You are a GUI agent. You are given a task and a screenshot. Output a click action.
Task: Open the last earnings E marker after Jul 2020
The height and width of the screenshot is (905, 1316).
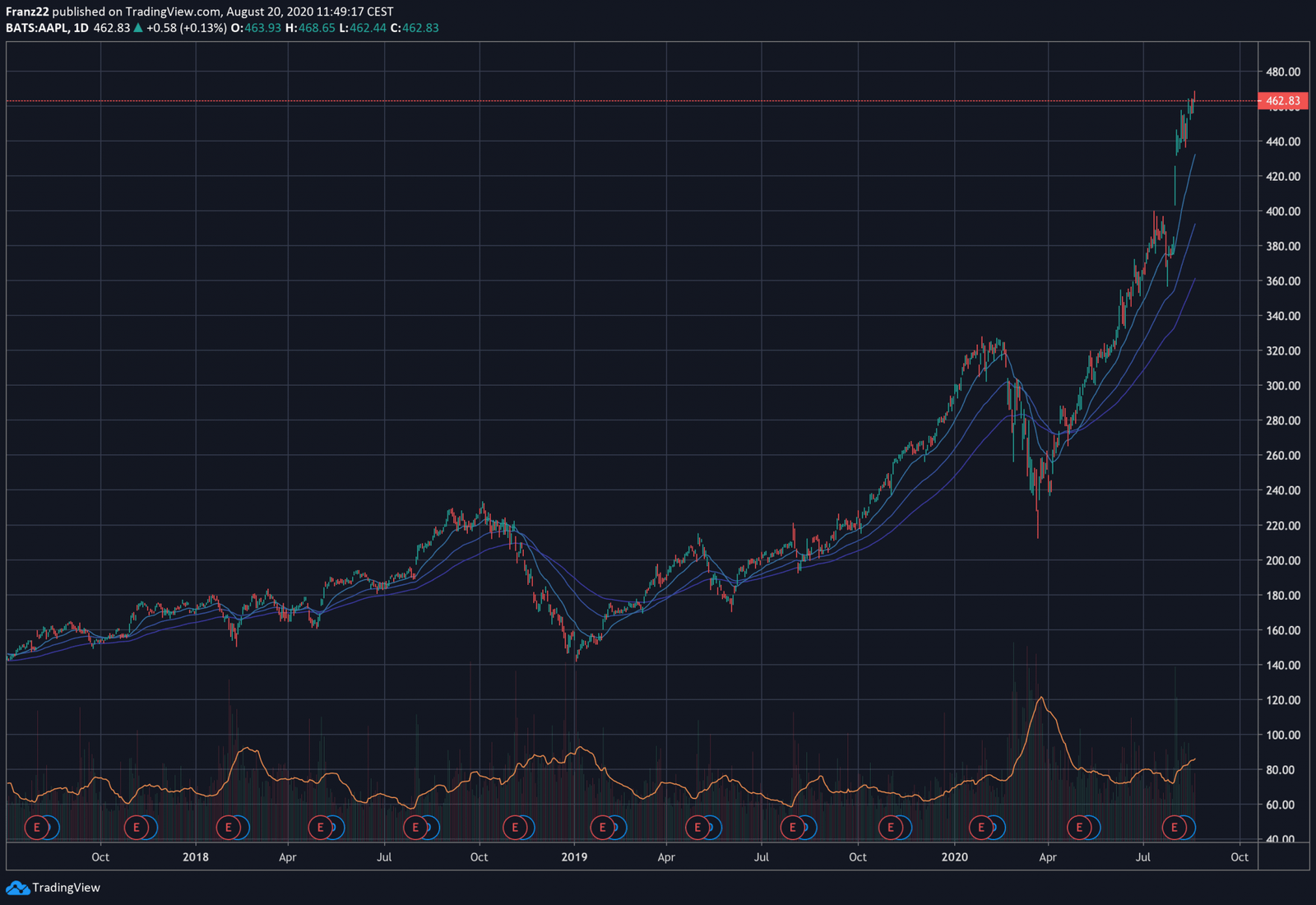coord(1174,827)
